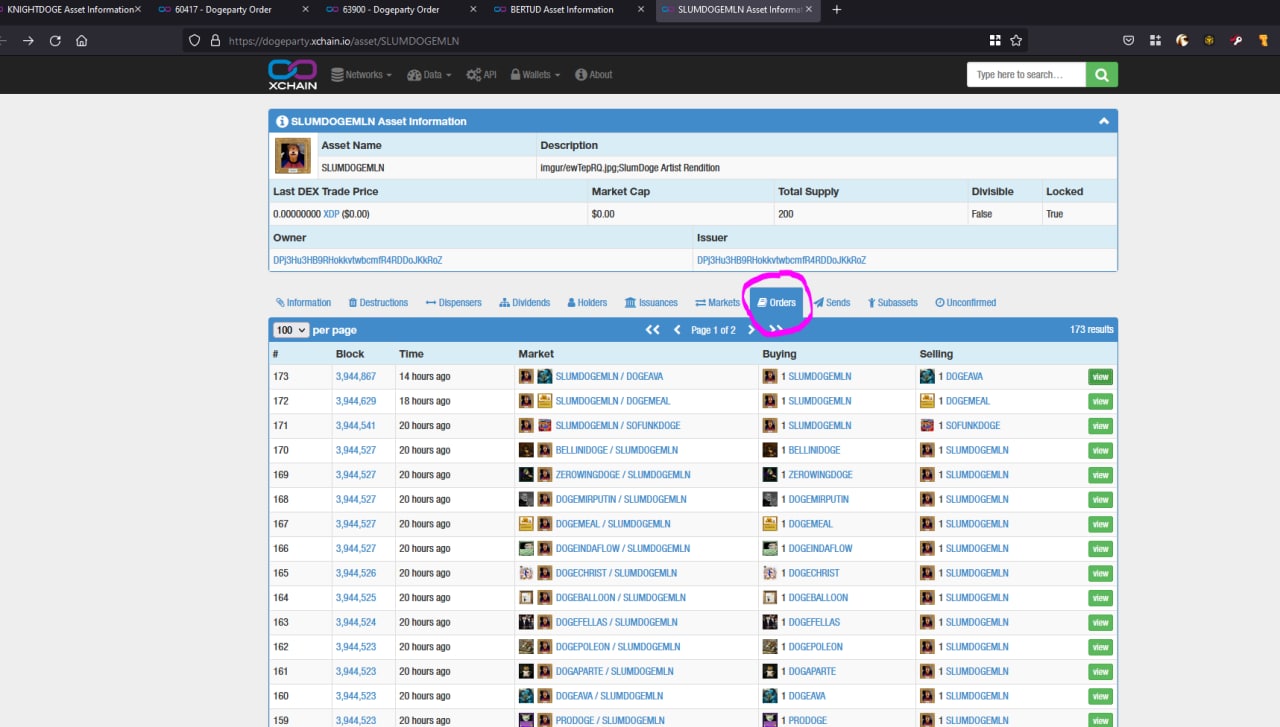This screenshot has height=727, width=1280.
Task: Click the 'Type here to search' input field
Action: pos(1027,75)
